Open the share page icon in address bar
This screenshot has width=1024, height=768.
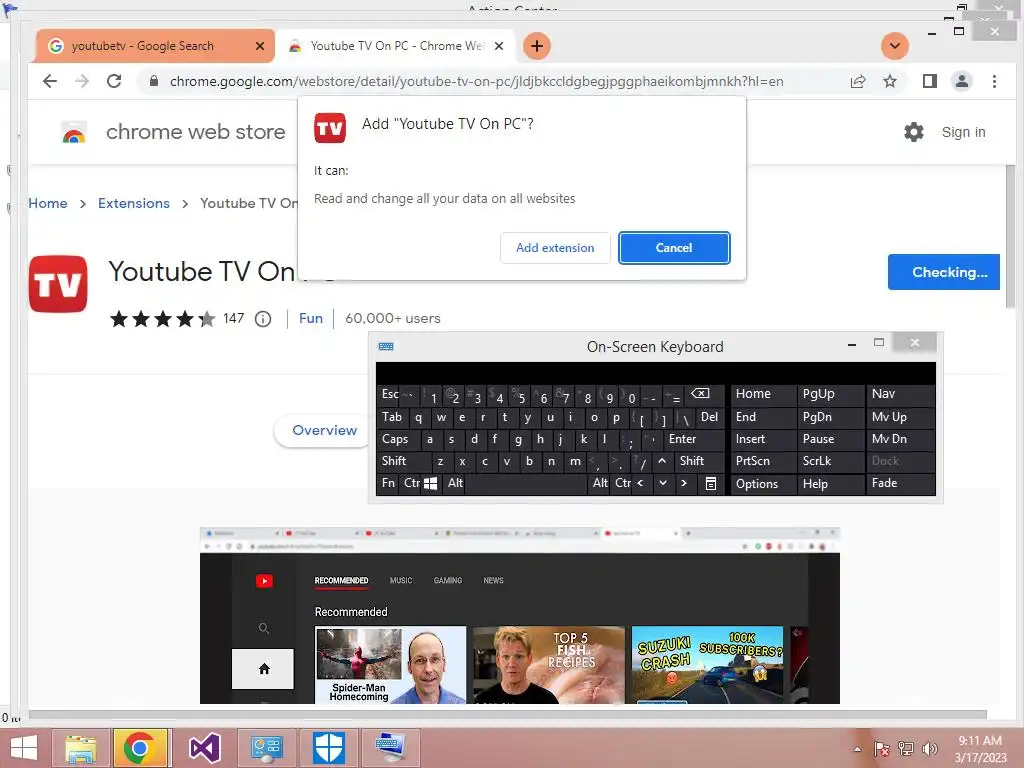857,81
